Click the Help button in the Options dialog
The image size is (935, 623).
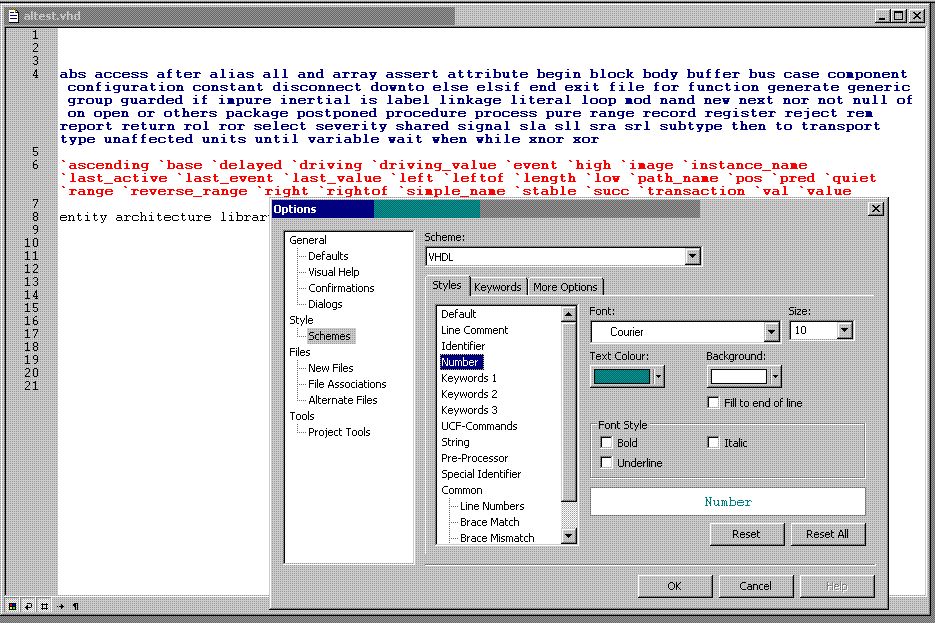[837, 586]
